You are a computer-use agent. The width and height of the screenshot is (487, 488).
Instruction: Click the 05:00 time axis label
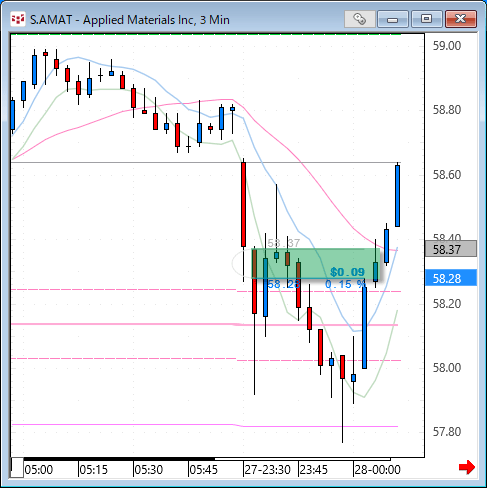click(39, 470)
